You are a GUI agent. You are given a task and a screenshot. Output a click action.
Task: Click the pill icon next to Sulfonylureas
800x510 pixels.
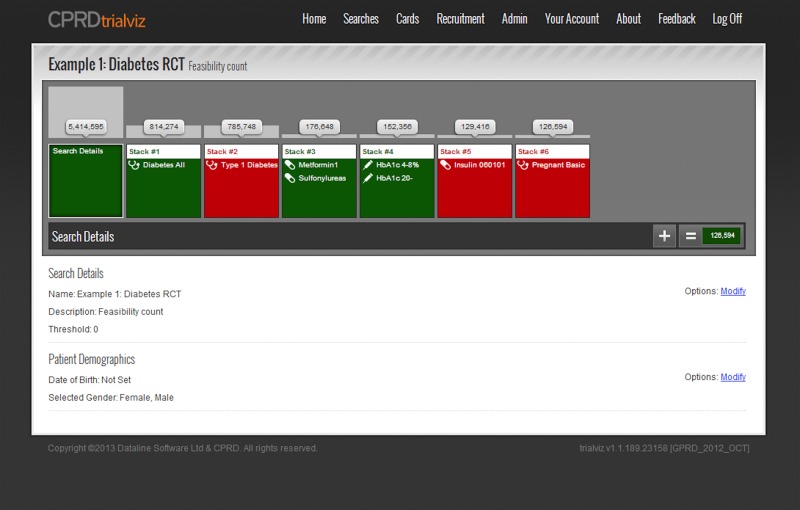coord(290,177)
